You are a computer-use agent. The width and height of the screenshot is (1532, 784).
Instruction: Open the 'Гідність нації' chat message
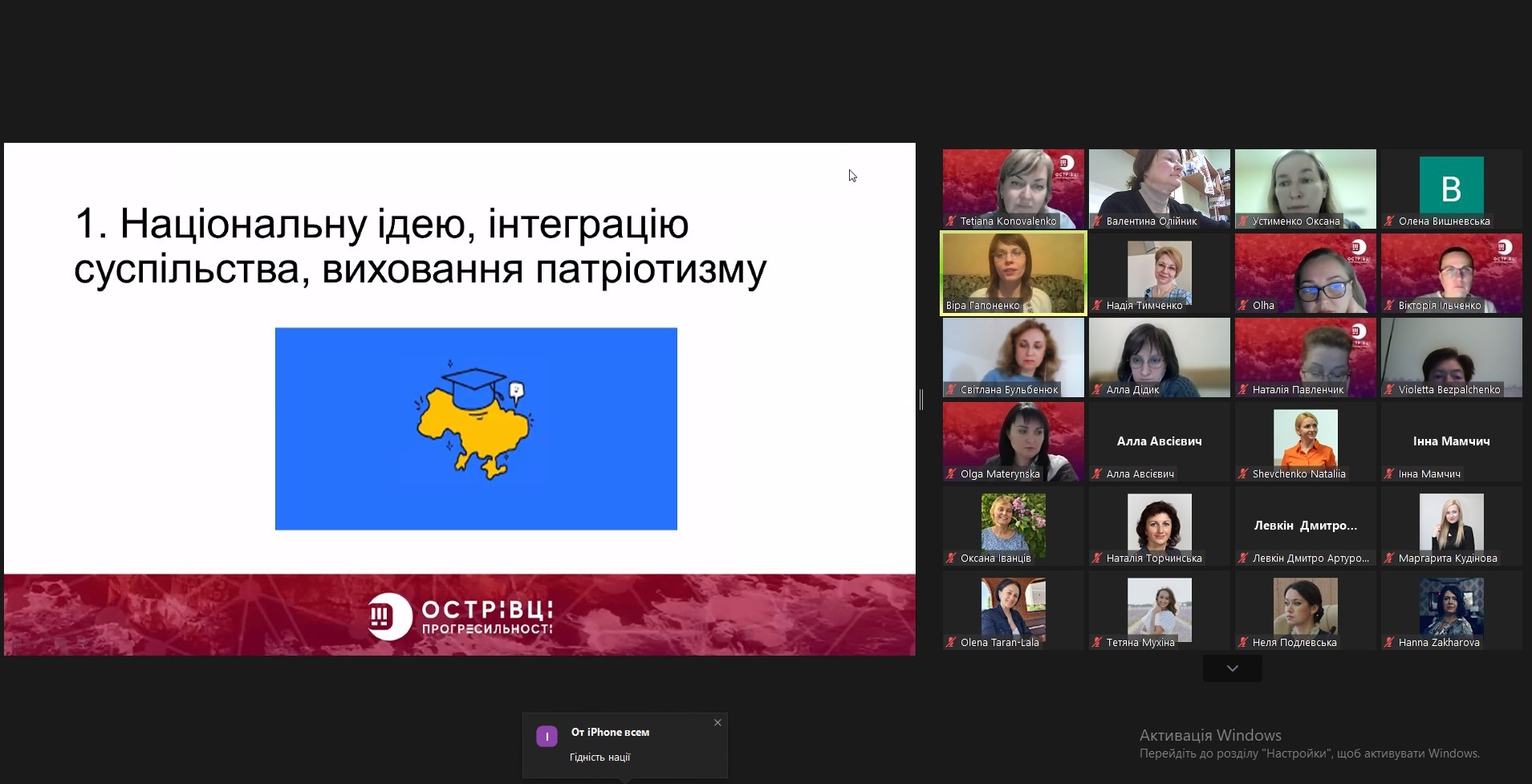pyautogui.click(x=600, y=757)
